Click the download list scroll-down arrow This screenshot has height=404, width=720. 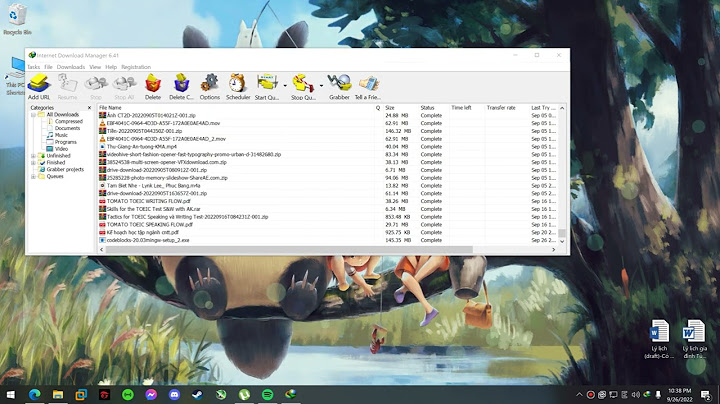tap(562, 241)
